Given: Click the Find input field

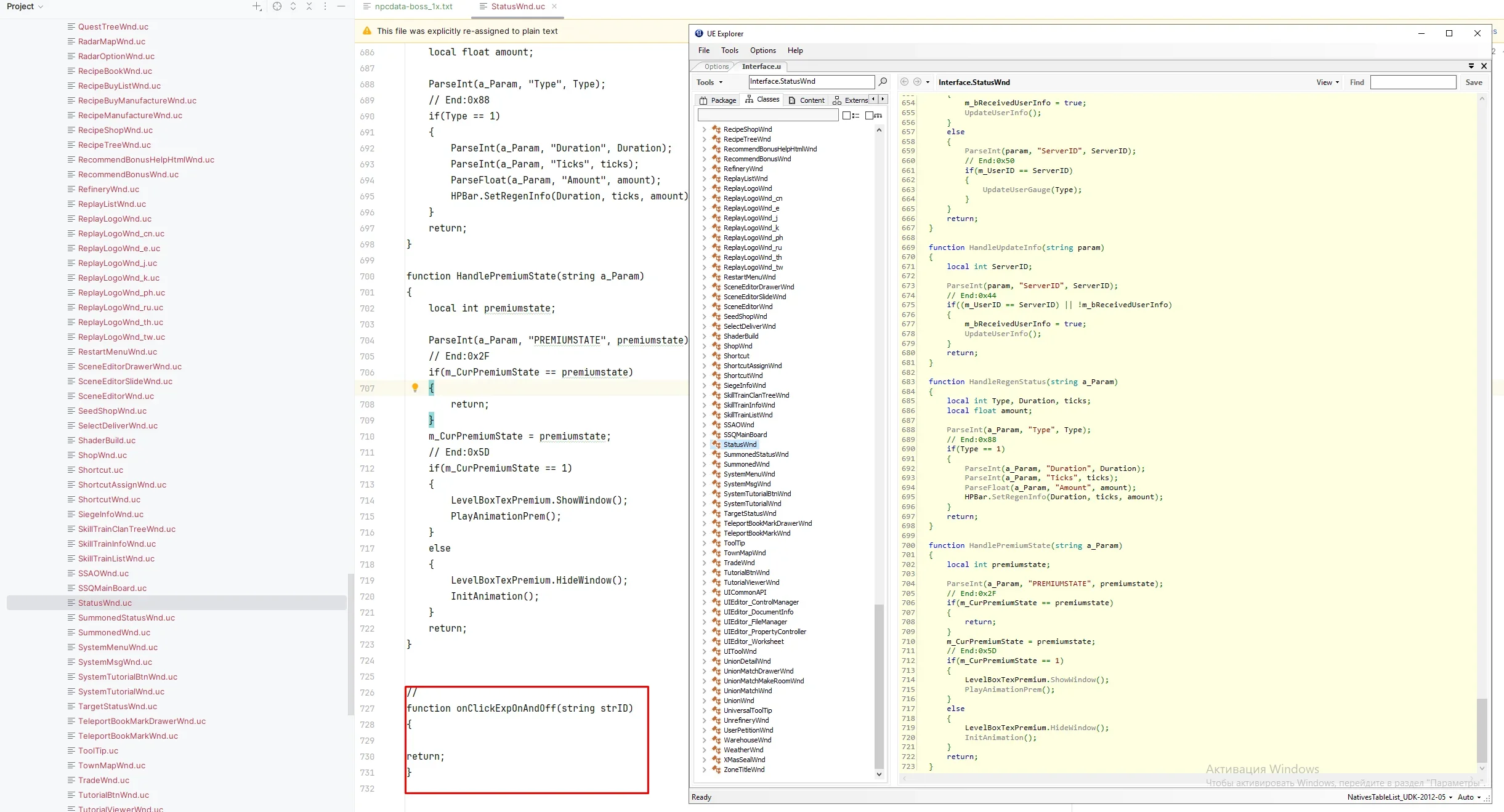Looking at the screenshot, I should [1412, 82].
